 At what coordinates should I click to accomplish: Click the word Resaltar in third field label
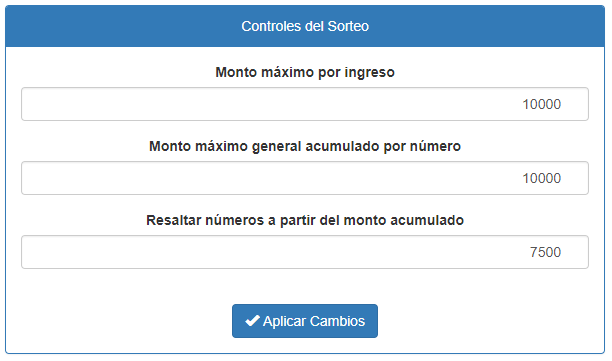tap(174, 220)
